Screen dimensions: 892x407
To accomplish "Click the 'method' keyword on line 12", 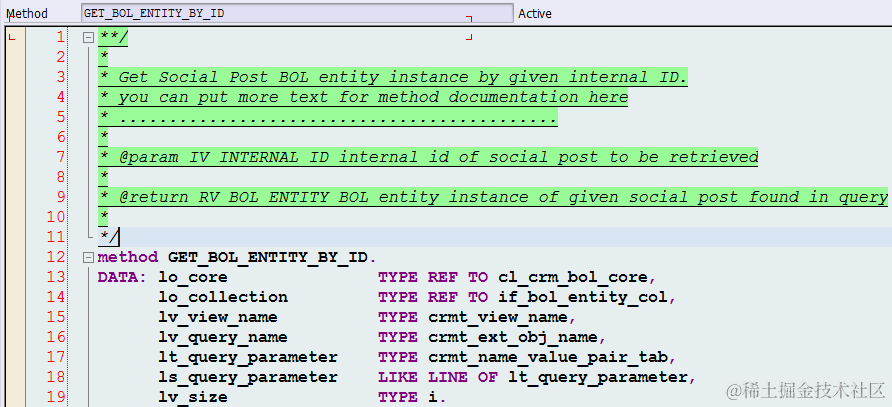I will click(128, 257).
